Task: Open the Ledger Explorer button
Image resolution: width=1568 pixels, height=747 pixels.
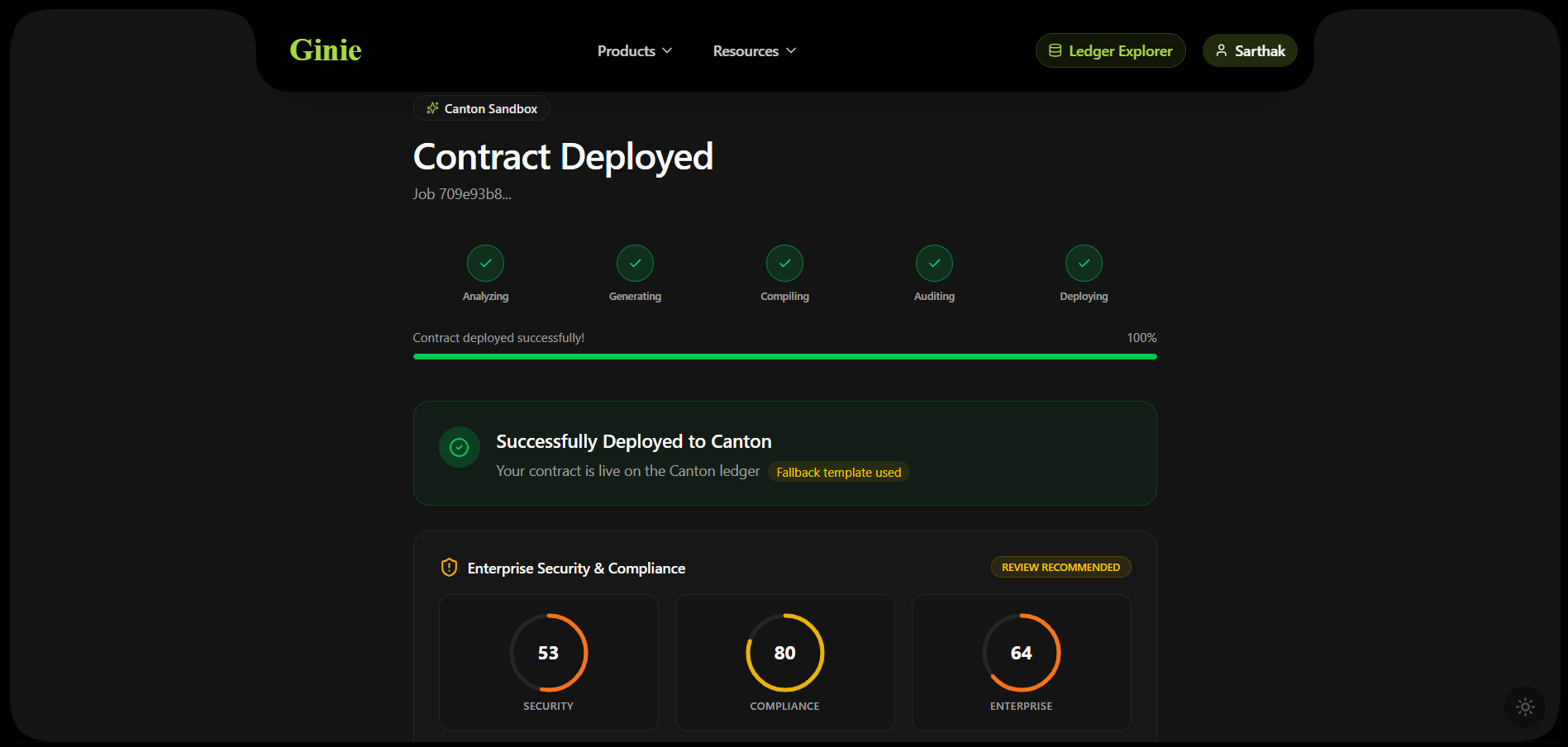Action: point(1110,50)
